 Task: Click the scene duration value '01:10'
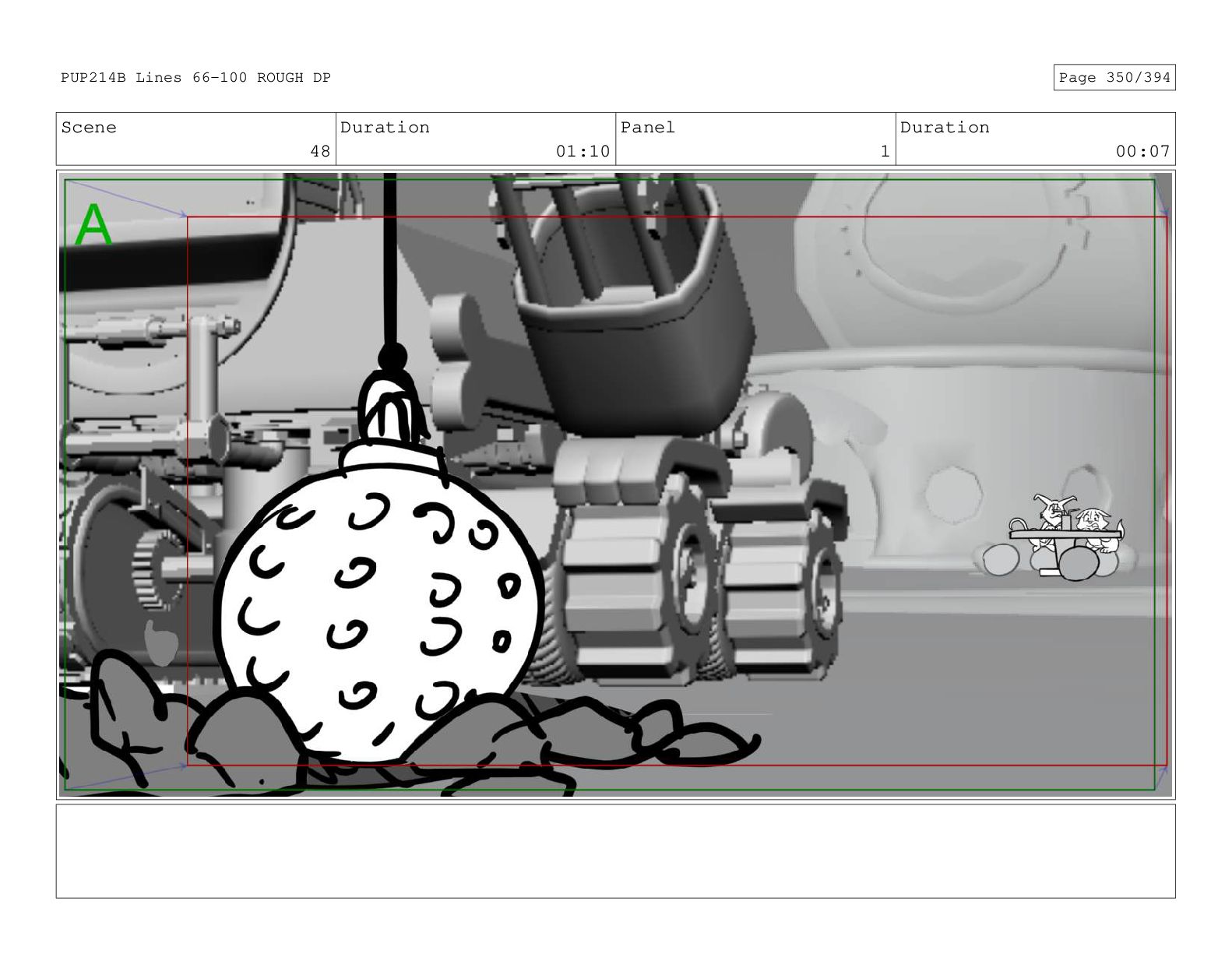tap(583, 151)
